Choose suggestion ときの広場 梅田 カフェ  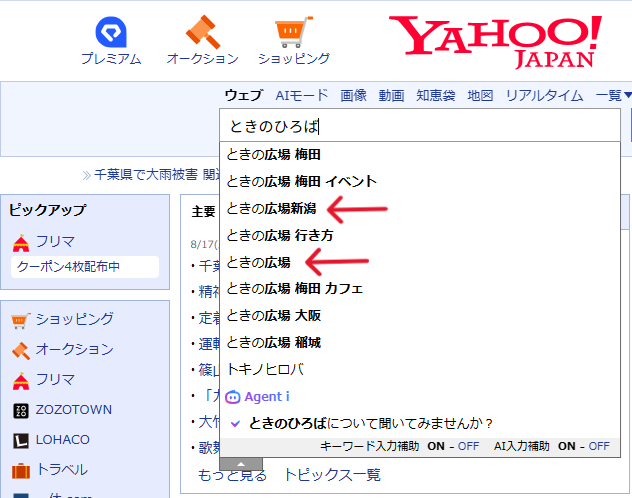(x=420, y=289)
